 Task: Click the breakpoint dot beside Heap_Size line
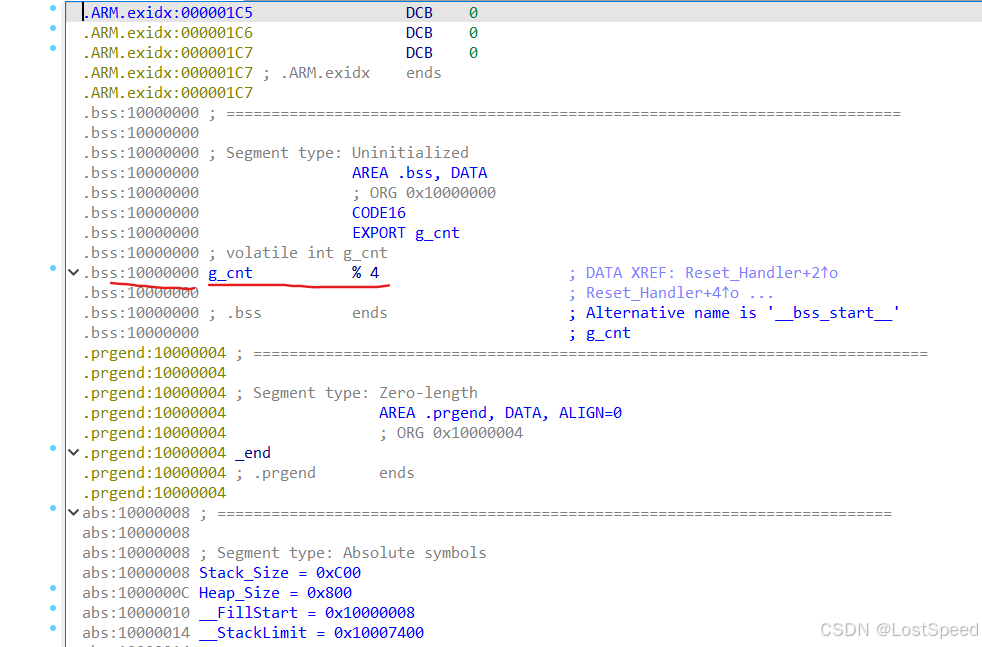pyautogui.click(x=53, y=588)
